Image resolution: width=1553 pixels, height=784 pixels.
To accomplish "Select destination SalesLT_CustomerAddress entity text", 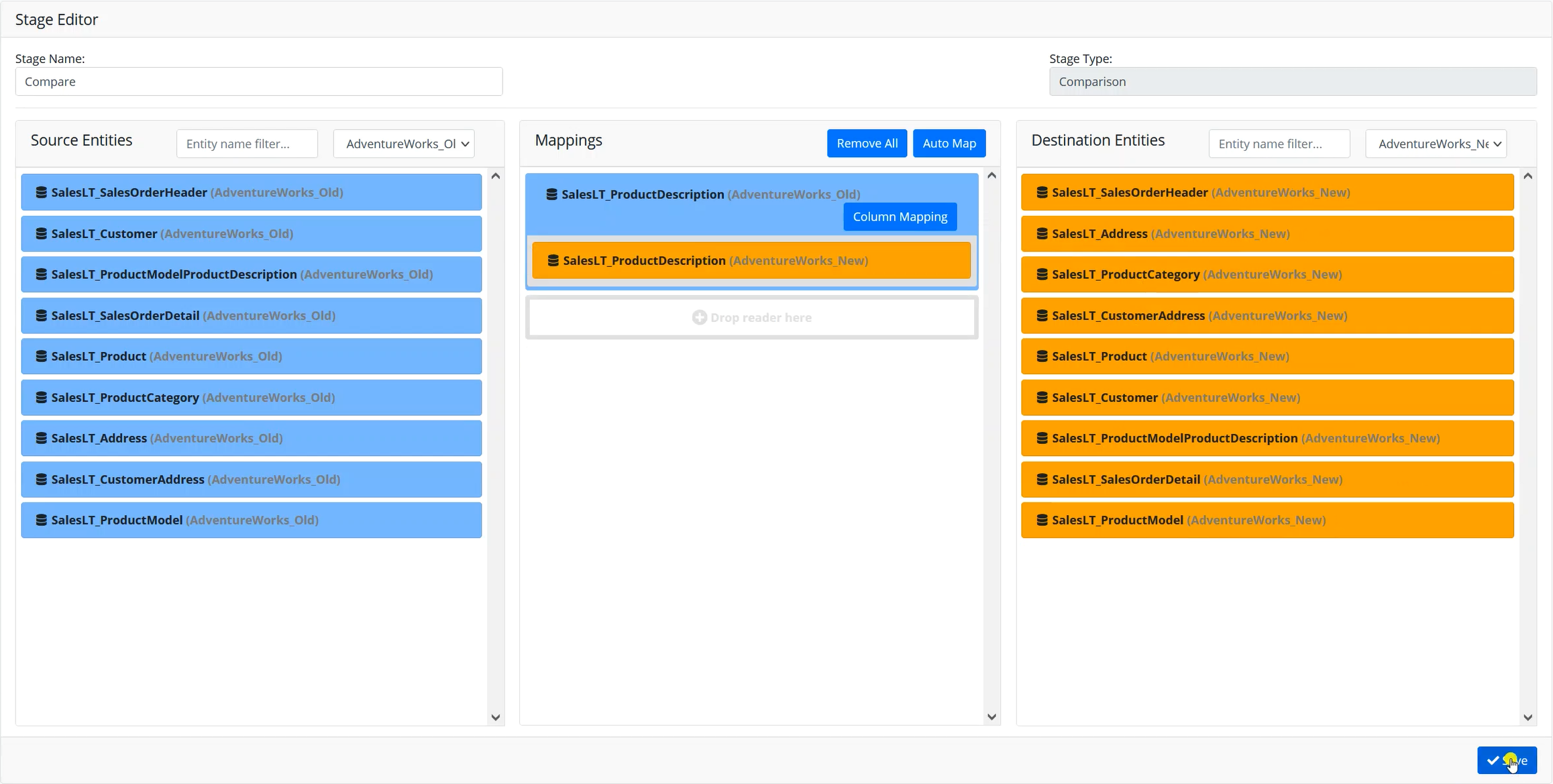I will [x=1199, y=315].
